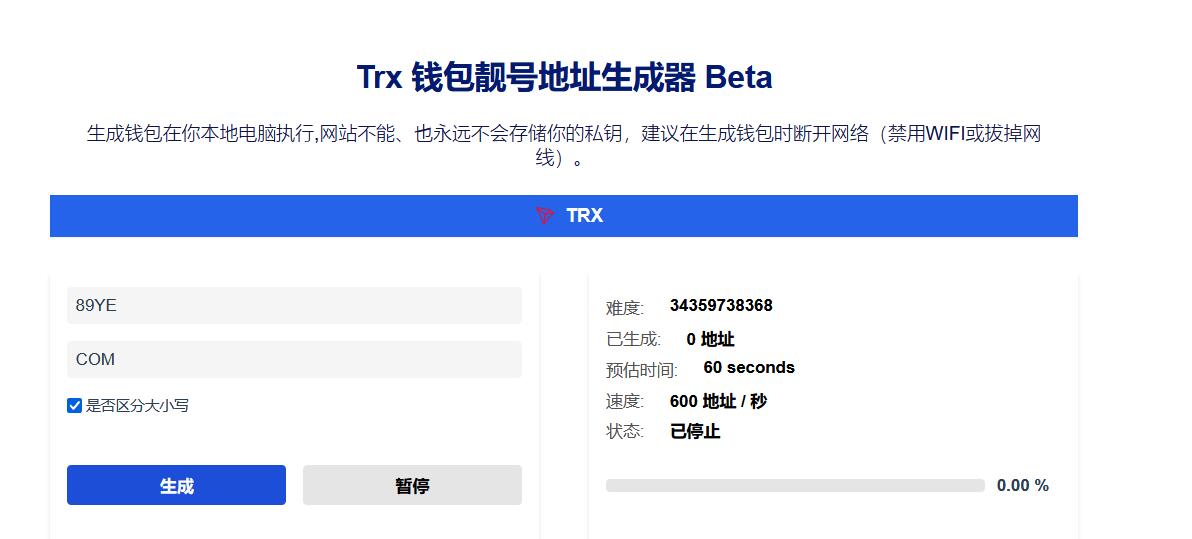Click the 600 地址 / 秒 speed value
Viewport: 1192px width, 539px height.
[x=718, y=401]
